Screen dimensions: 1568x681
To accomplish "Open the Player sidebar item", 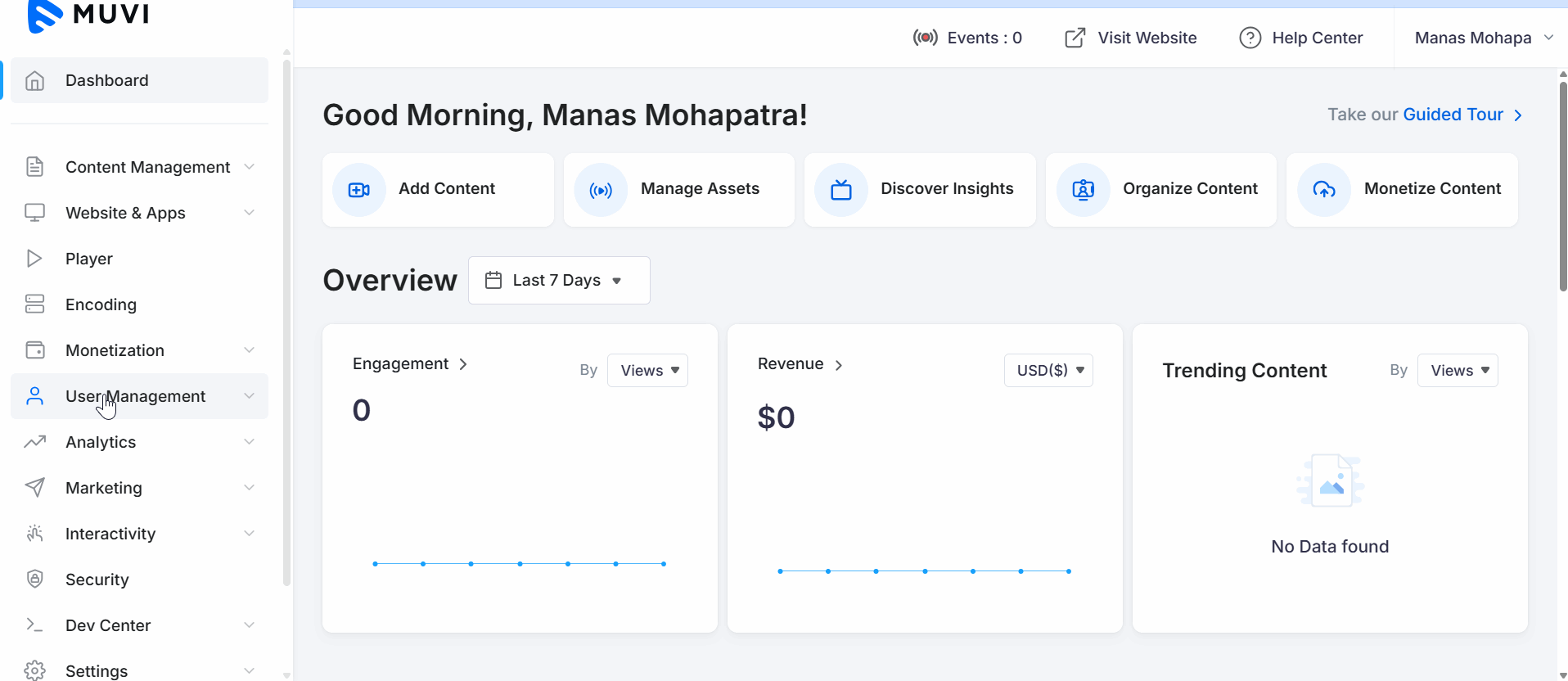I will 89,259.
